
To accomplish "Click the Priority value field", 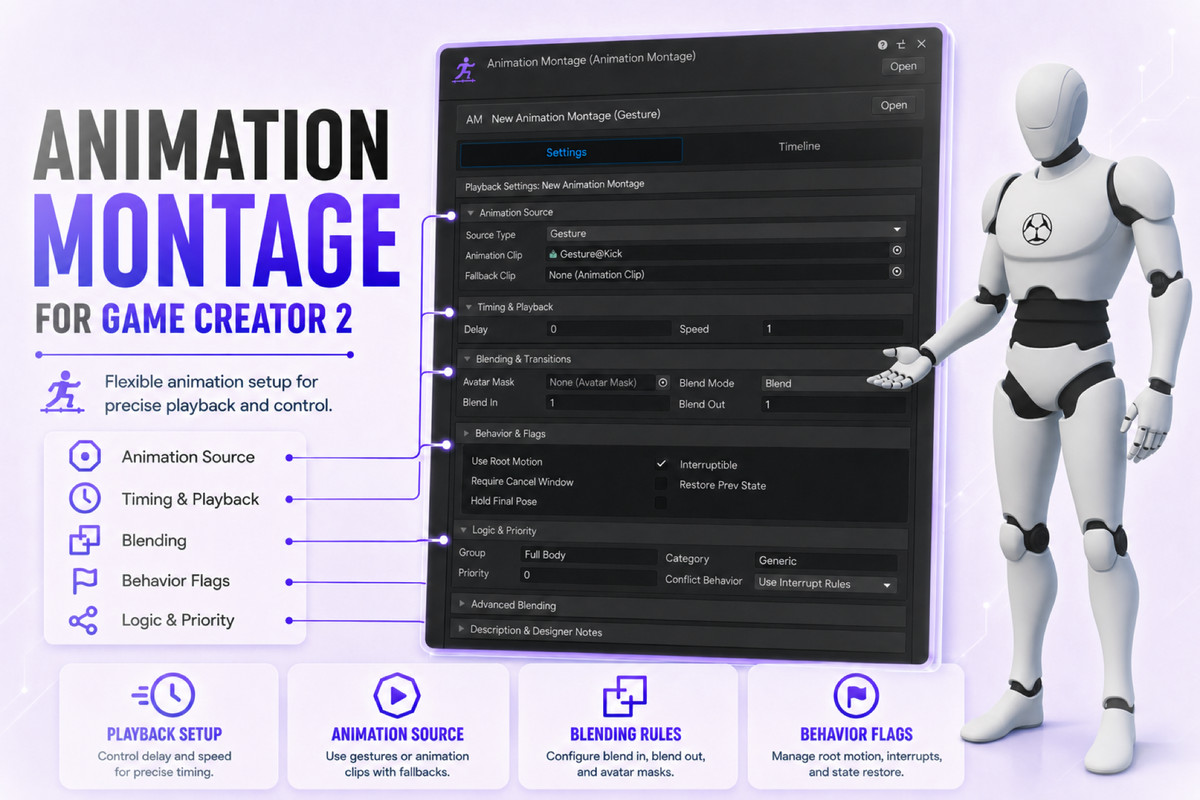I will [x=588, y=575].
